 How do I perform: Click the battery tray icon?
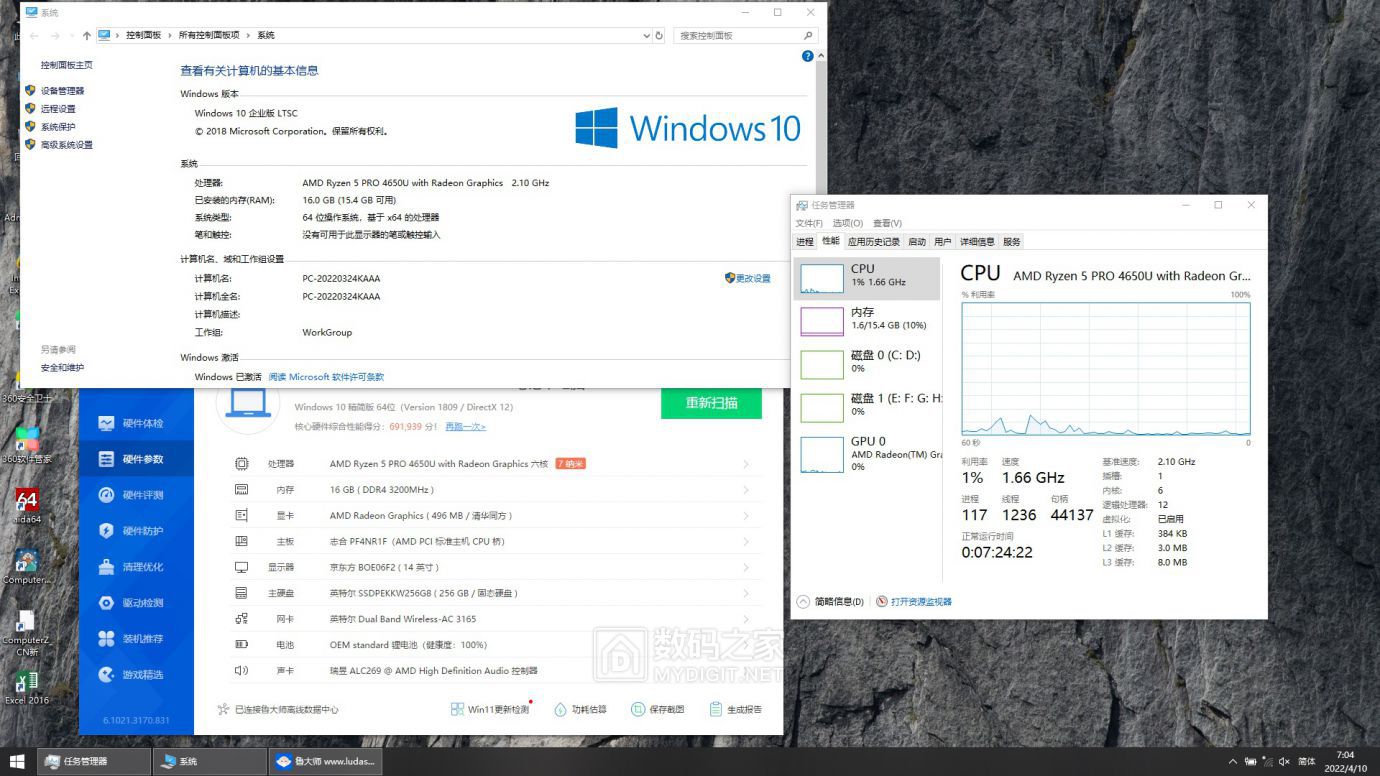tap(1250, 761)
